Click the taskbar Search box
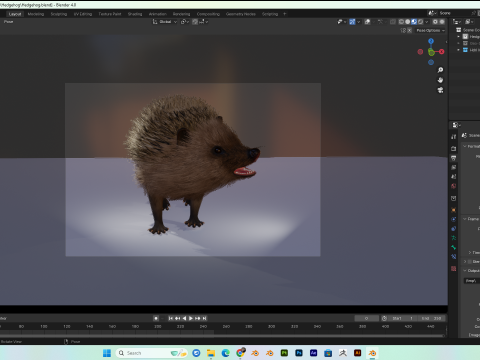The width and height of the screenshot is (480, 360). (x=151, y=353)
